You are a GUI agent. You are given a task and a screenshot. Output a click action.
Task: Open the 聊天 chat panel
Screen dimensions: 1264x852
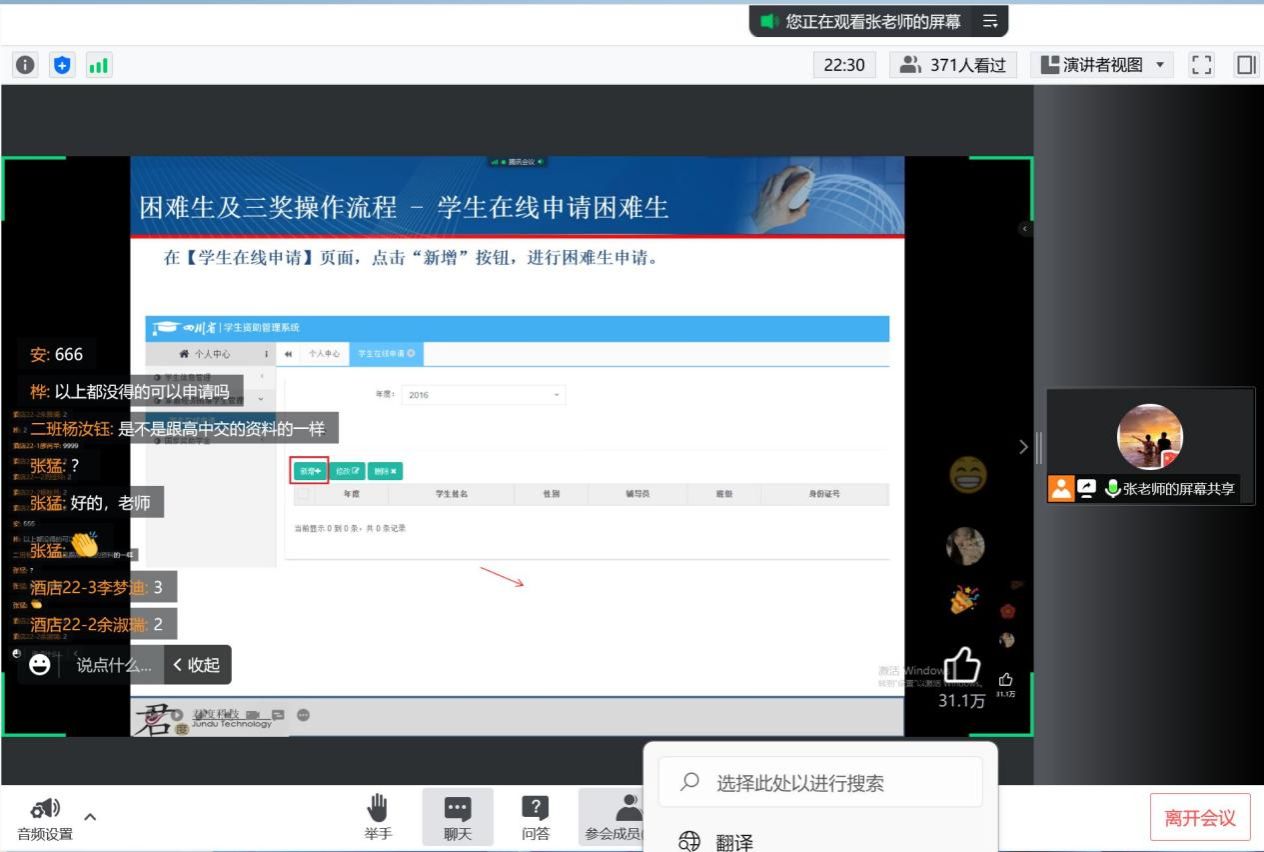[x=457, y=817]
